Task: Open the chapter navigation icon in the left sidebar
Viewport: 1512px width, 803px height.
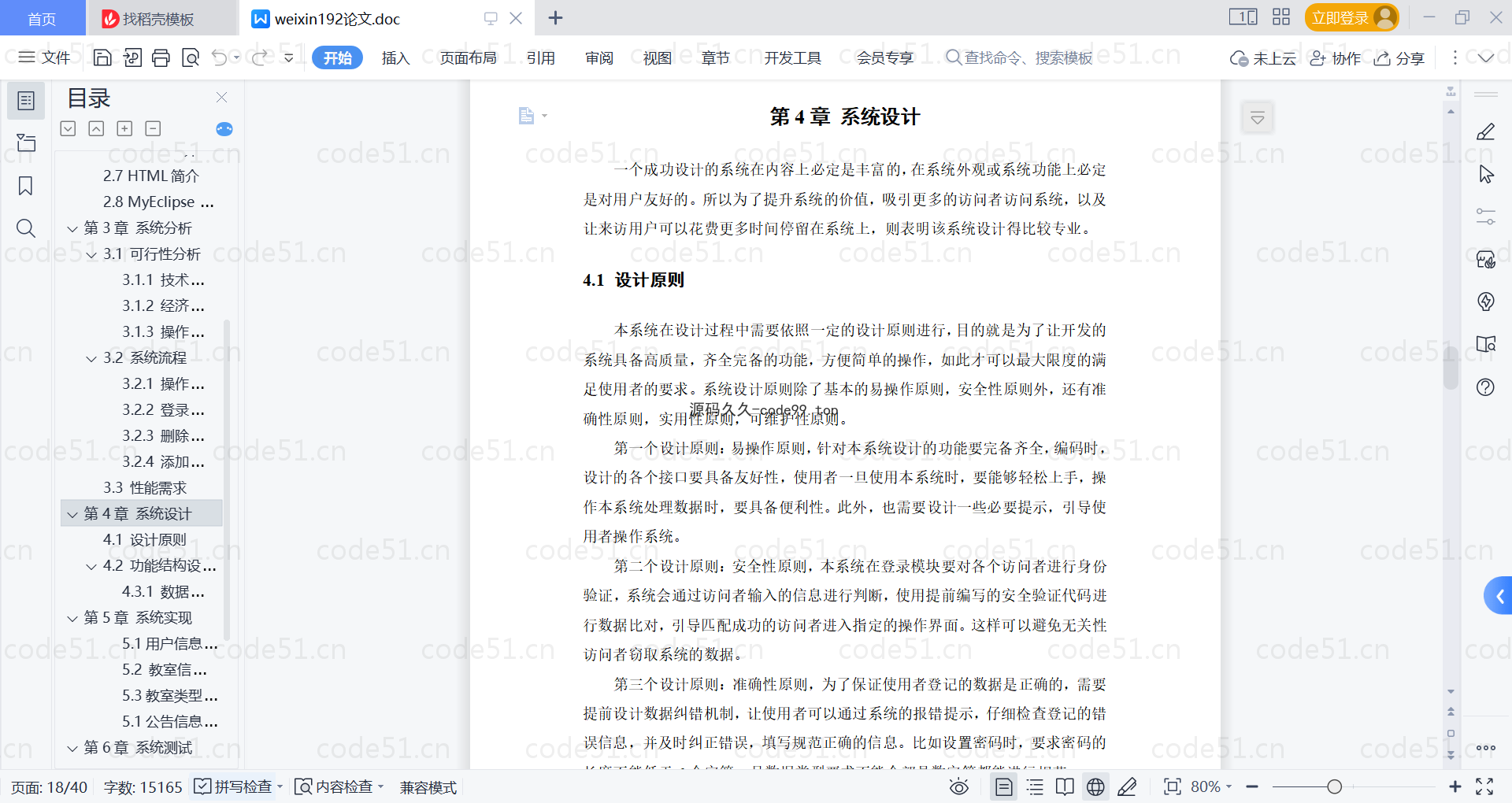Action: (26, 142)
